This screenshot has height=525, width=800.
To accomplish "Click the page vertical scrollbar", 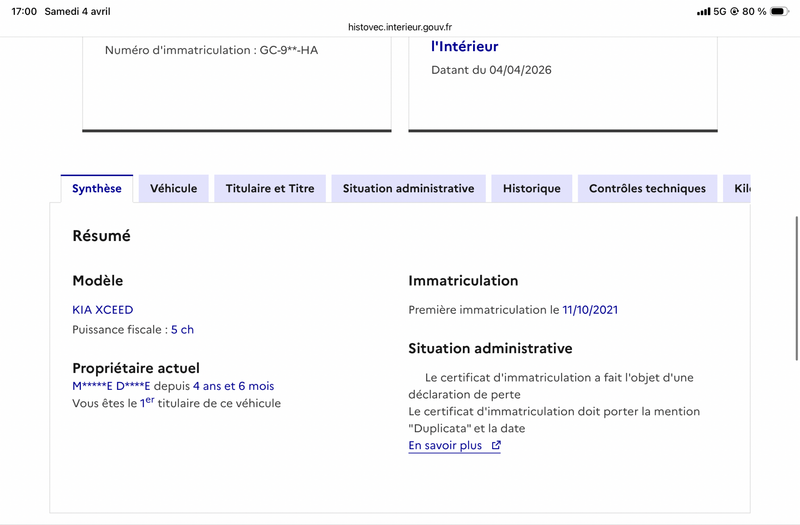I will [796, 288].
